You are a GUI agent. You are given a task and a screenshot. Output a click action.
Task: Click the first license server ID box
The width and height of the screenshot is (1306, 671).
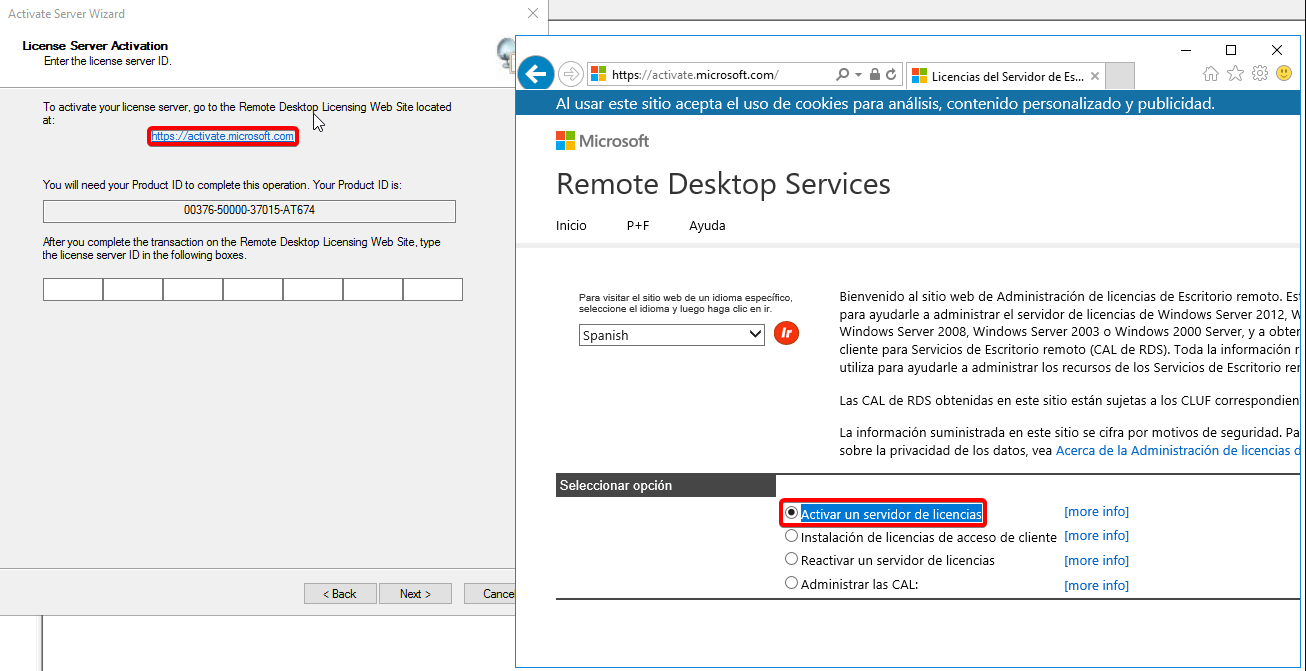[73, 290]
